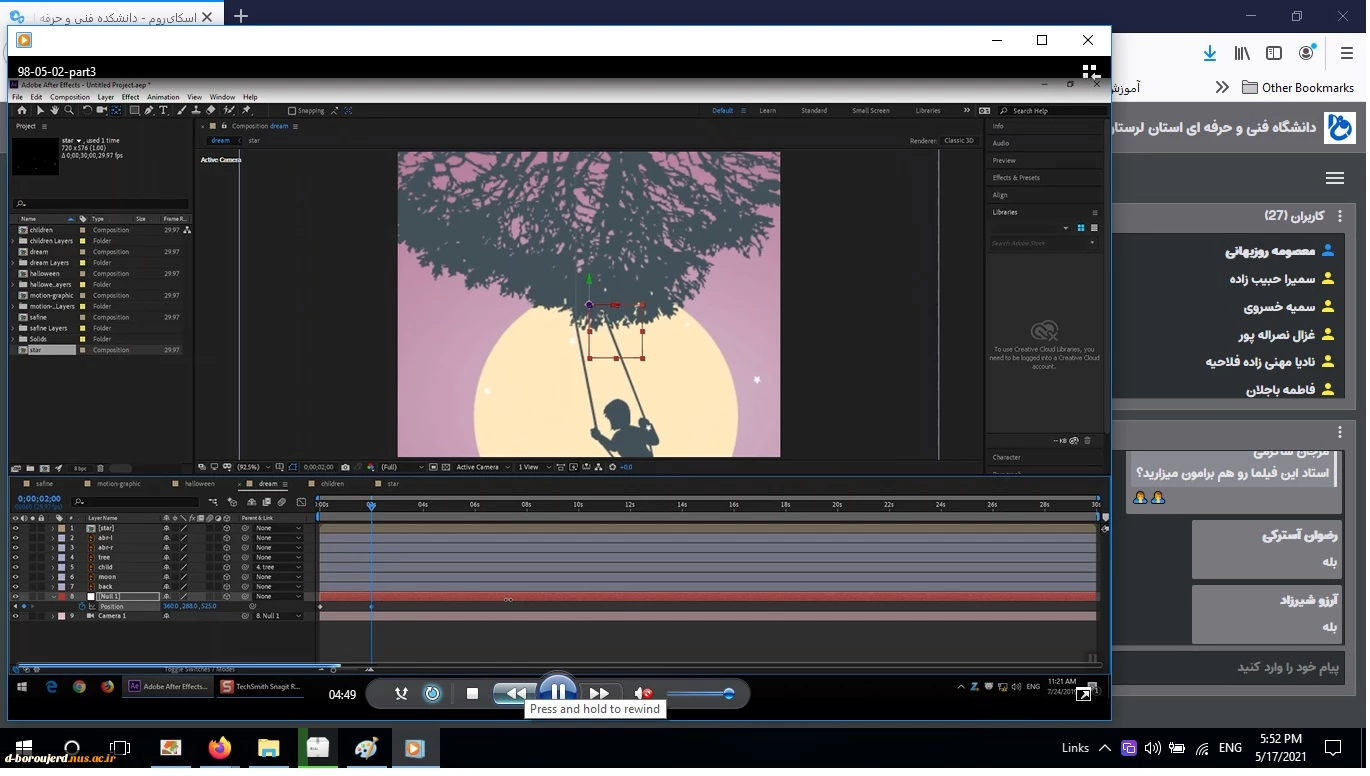Toggle repeat mode in the media player

(432, 693)
